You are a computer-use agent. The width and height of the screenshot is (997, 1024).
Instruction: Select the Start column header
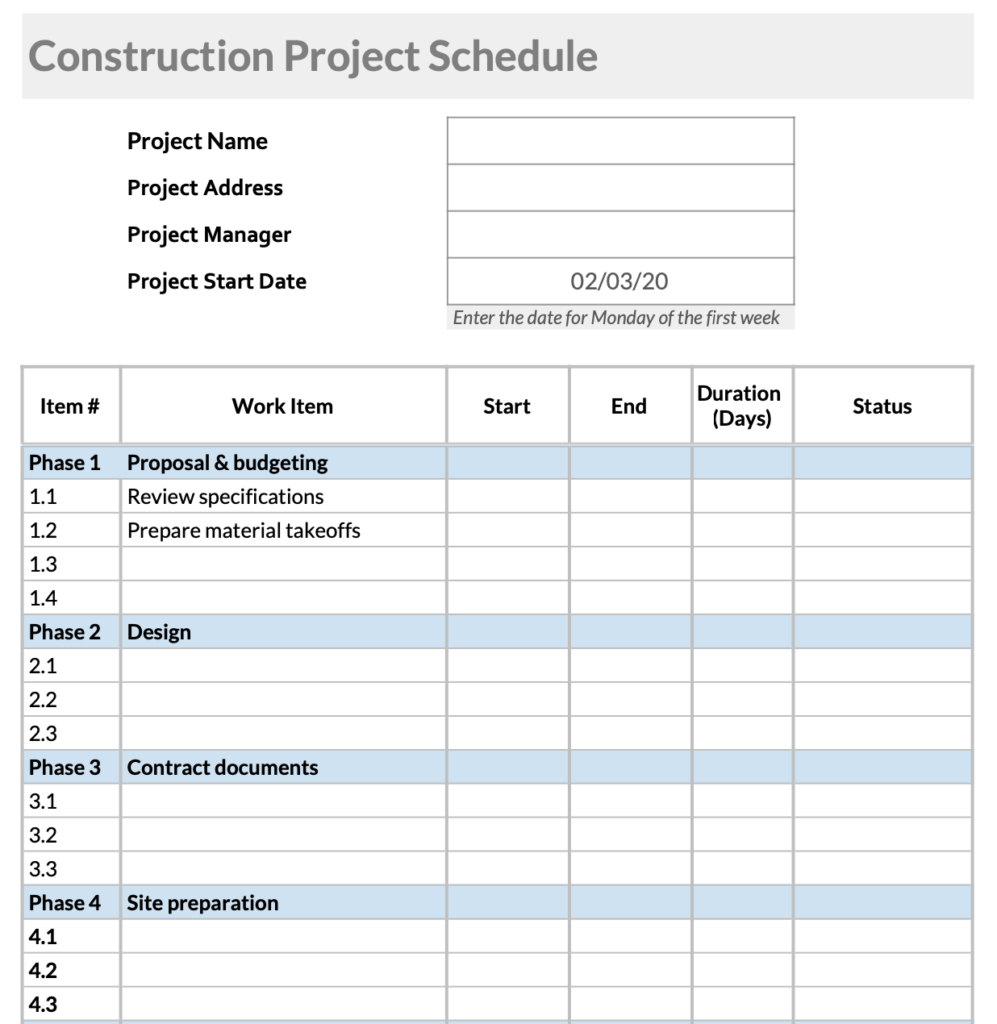pyautogui.click(x=507, y=406)
